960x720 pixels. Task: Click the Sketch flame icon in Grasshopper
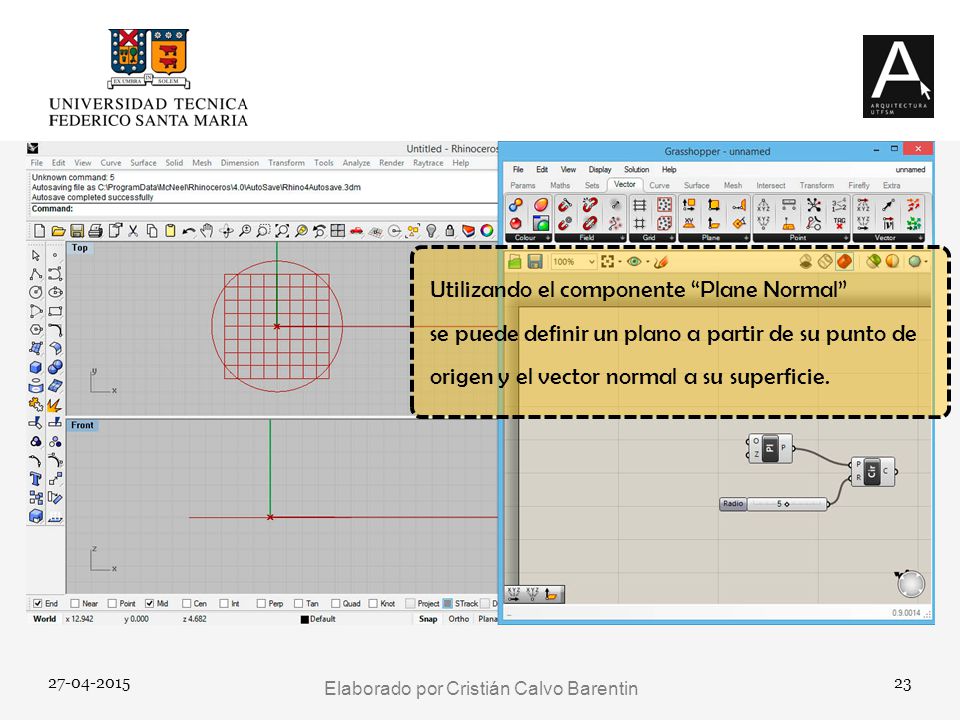coord(661,262)
